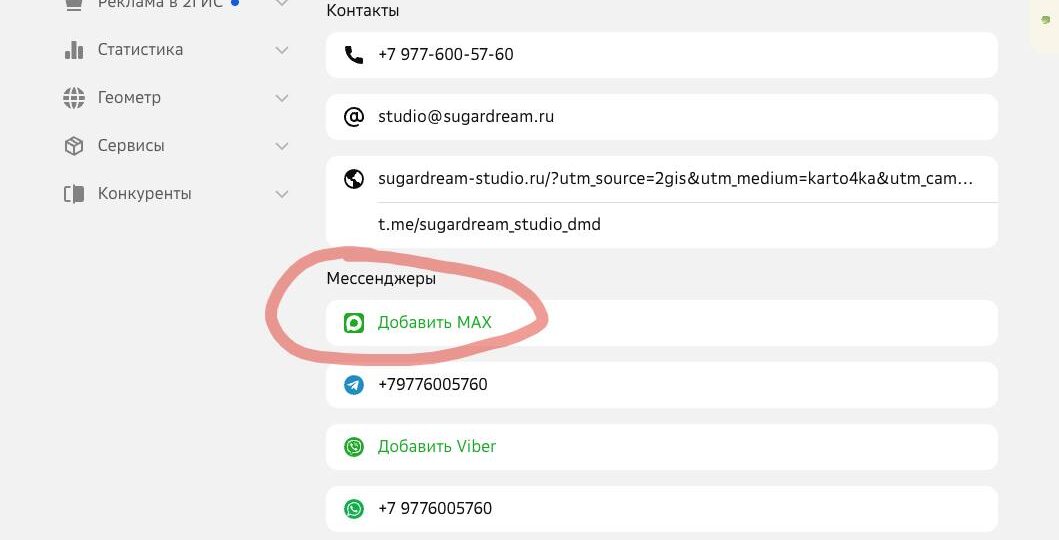Click the Сервисы cube icon

[74, 146]
